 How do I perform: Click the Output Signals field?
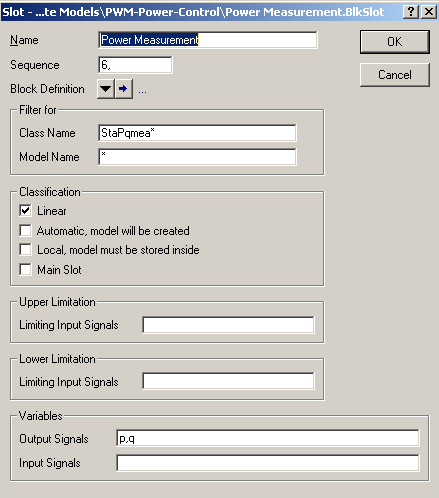pos(268,438)
